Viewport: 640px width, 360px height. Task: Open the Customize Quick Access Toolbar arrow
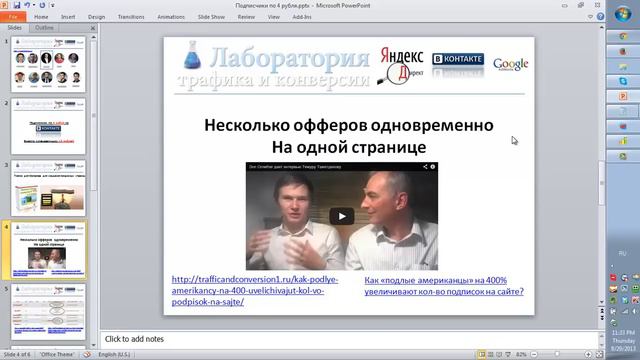point(53,5)
